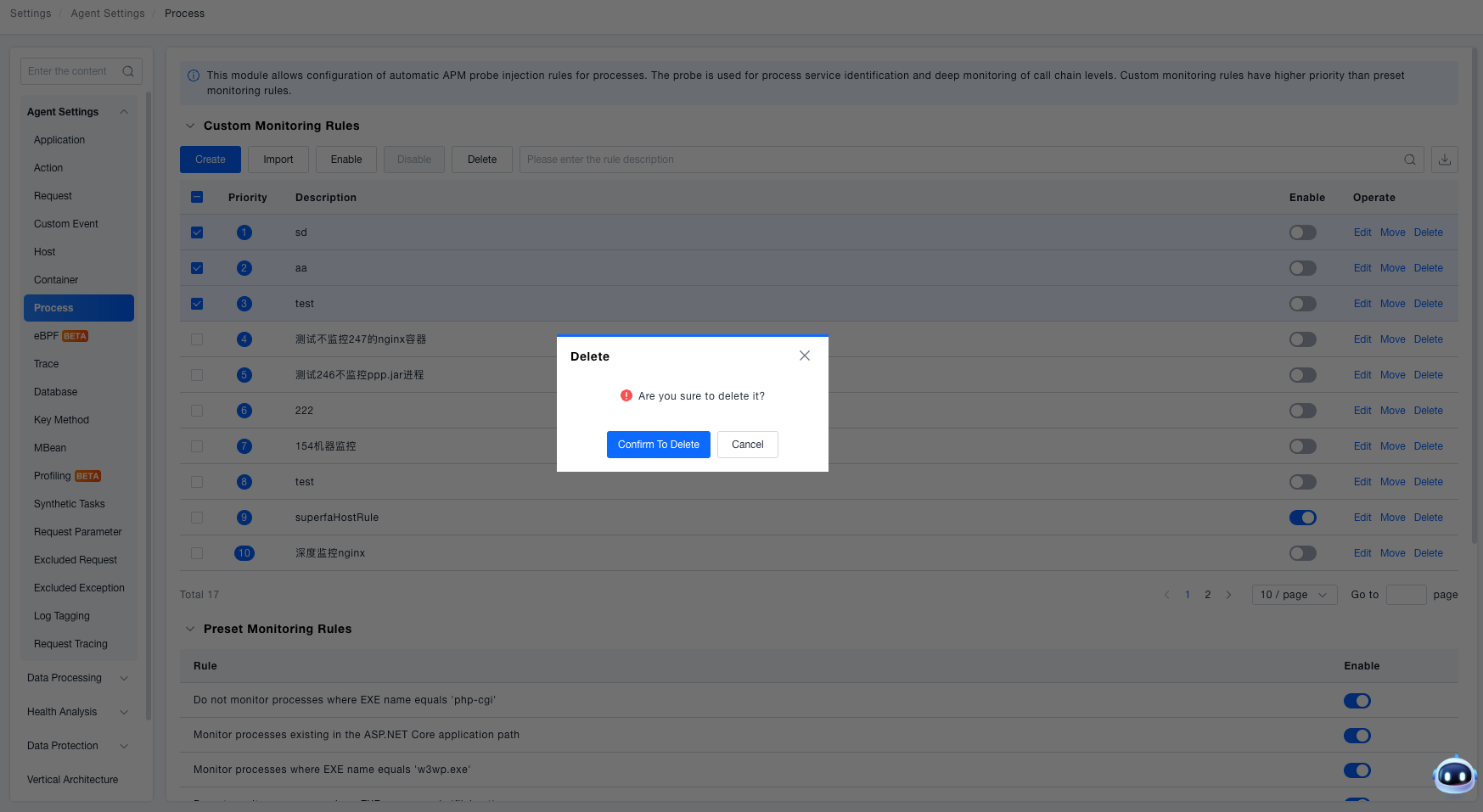
Task: Click the sidebar vertical scrollbar
Action: [149, 406]
